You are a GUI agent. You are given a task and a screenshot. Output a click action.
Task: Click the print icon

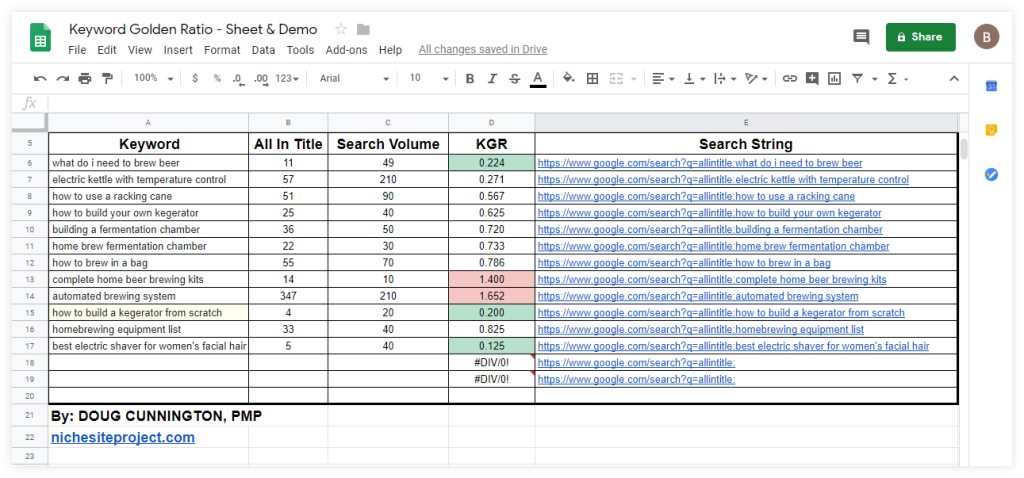click(84, 78)
